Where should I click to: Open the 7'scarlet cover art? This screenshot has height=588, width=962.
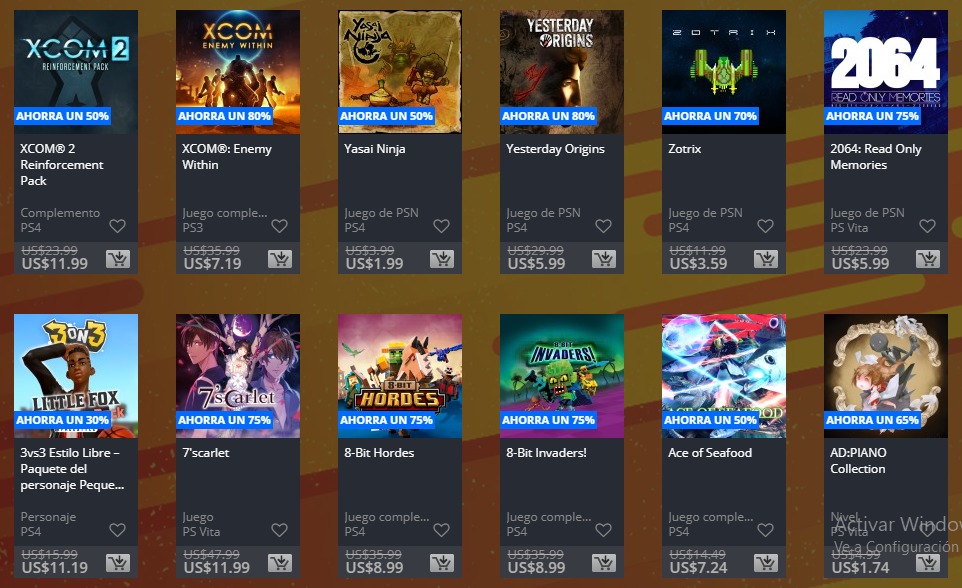(x=237, y=376)
